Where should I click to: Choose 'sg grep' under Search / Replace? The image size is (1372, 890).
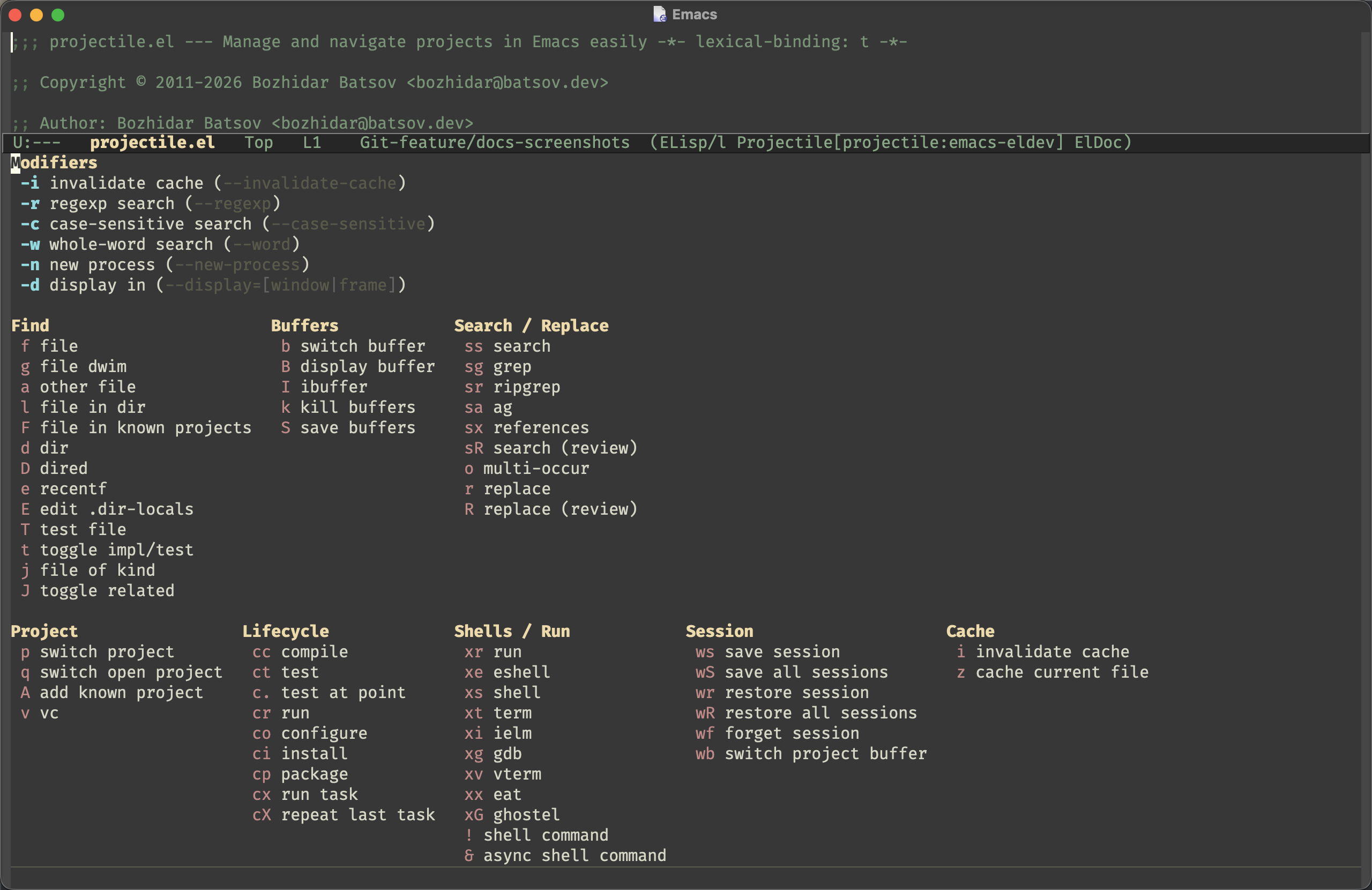498,367
